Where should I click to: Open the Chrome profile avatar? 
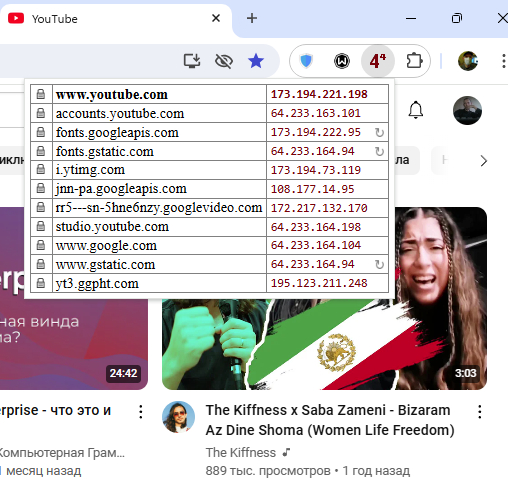point(468,61)
